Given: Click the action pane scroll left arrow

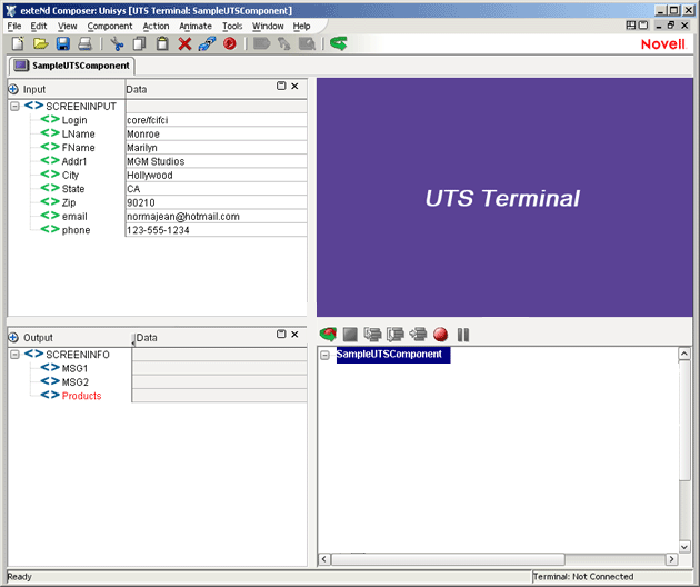Looking at the screenshot, I should point(325,559).
